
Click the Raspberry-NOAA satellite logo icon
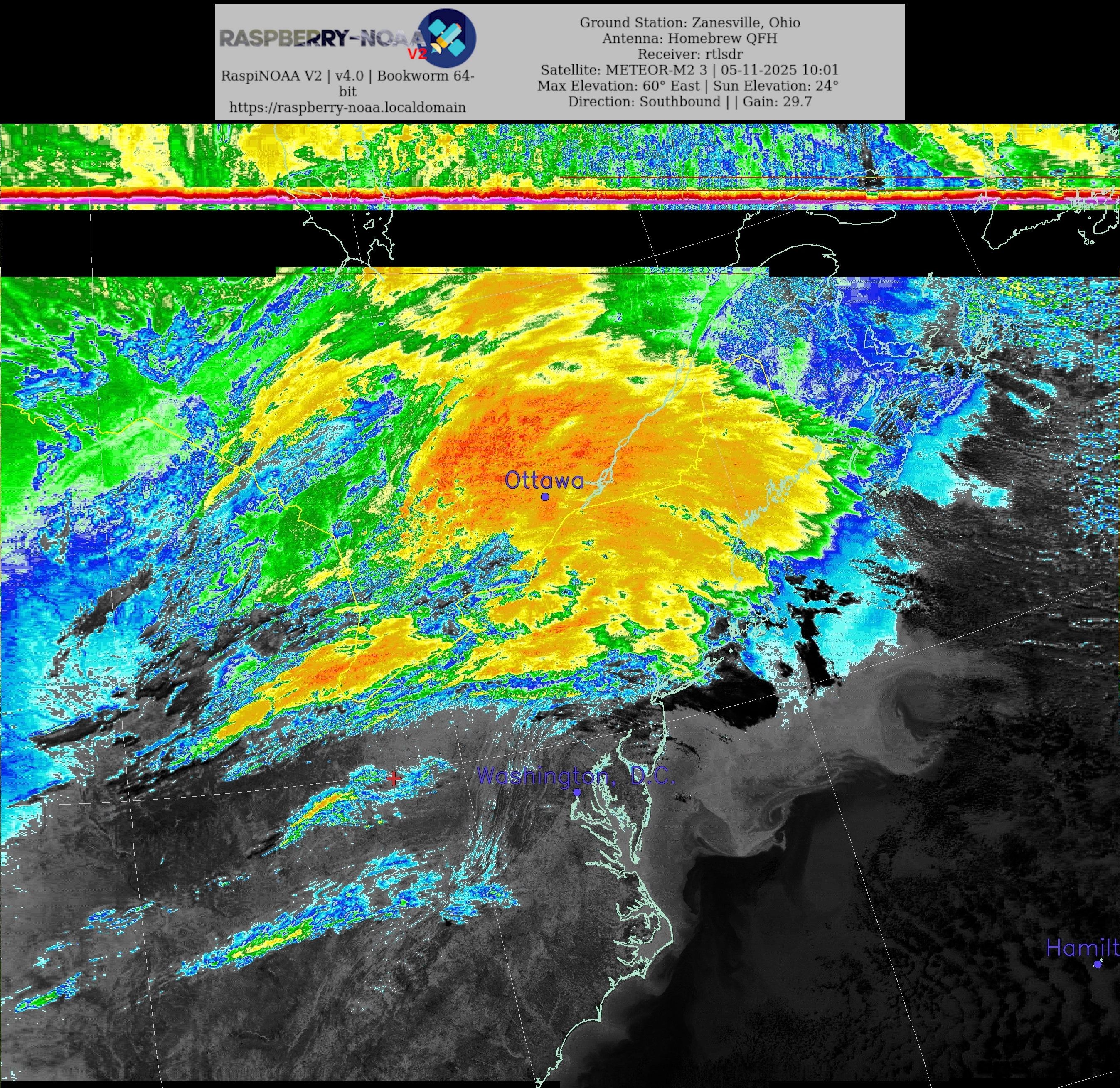(448, 38)
